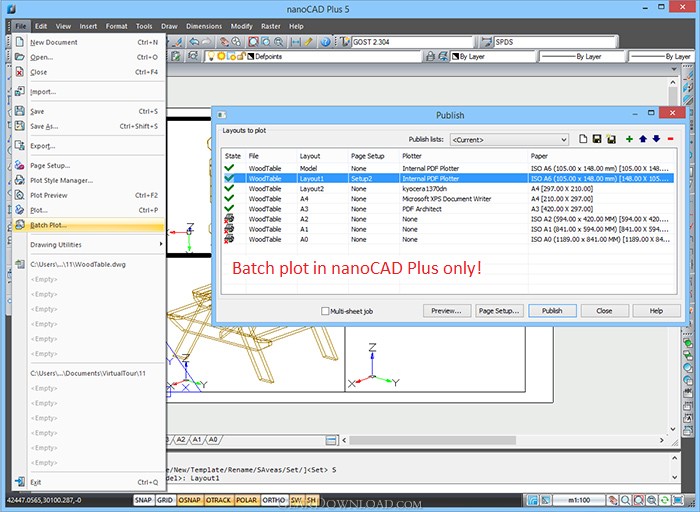Toggle GRID display in status bar

(x=165, y=500)
